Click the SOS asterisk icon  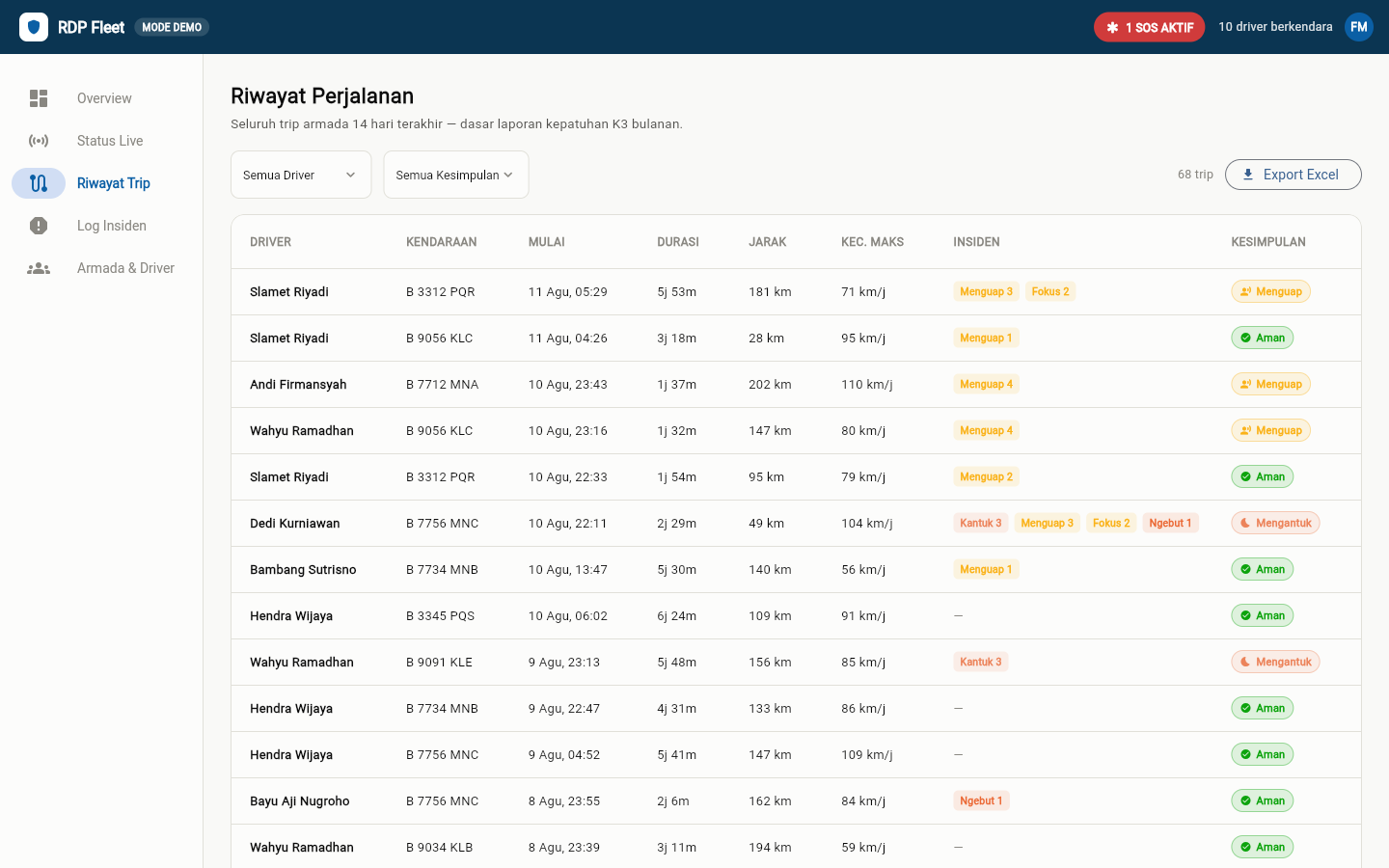1112,27
